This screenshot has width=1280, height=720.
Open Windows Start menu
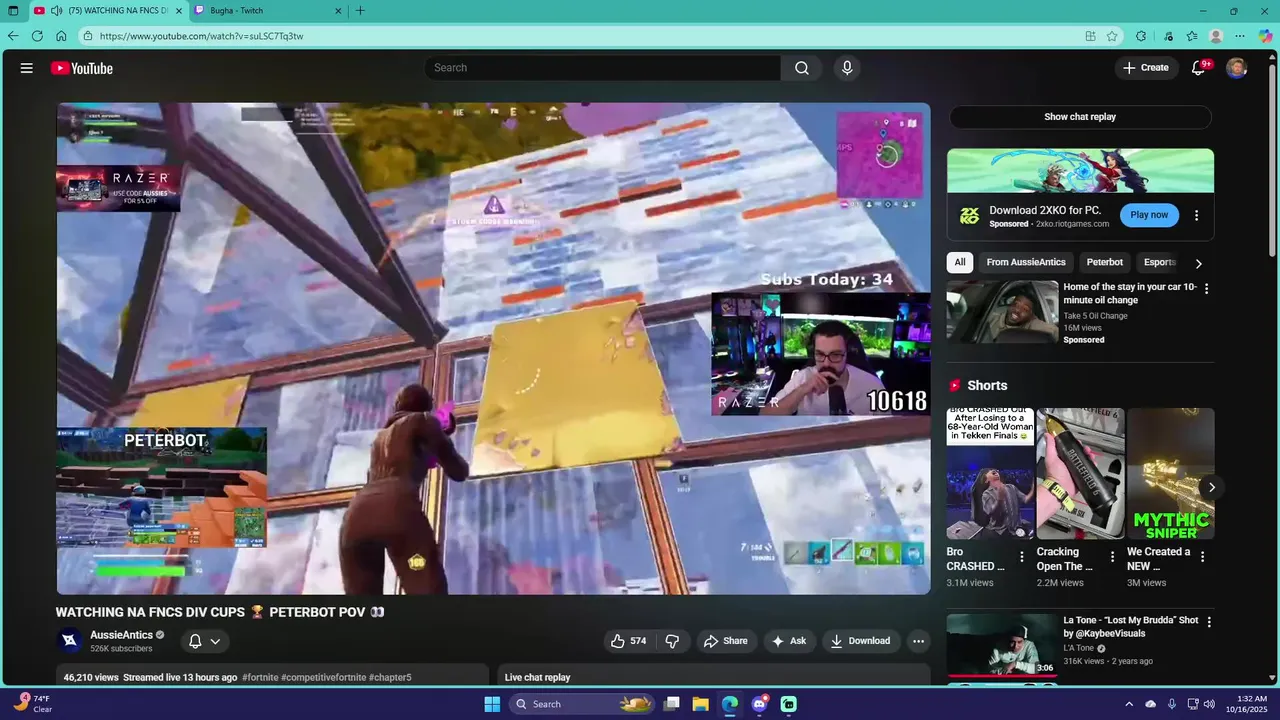point(492,704)
